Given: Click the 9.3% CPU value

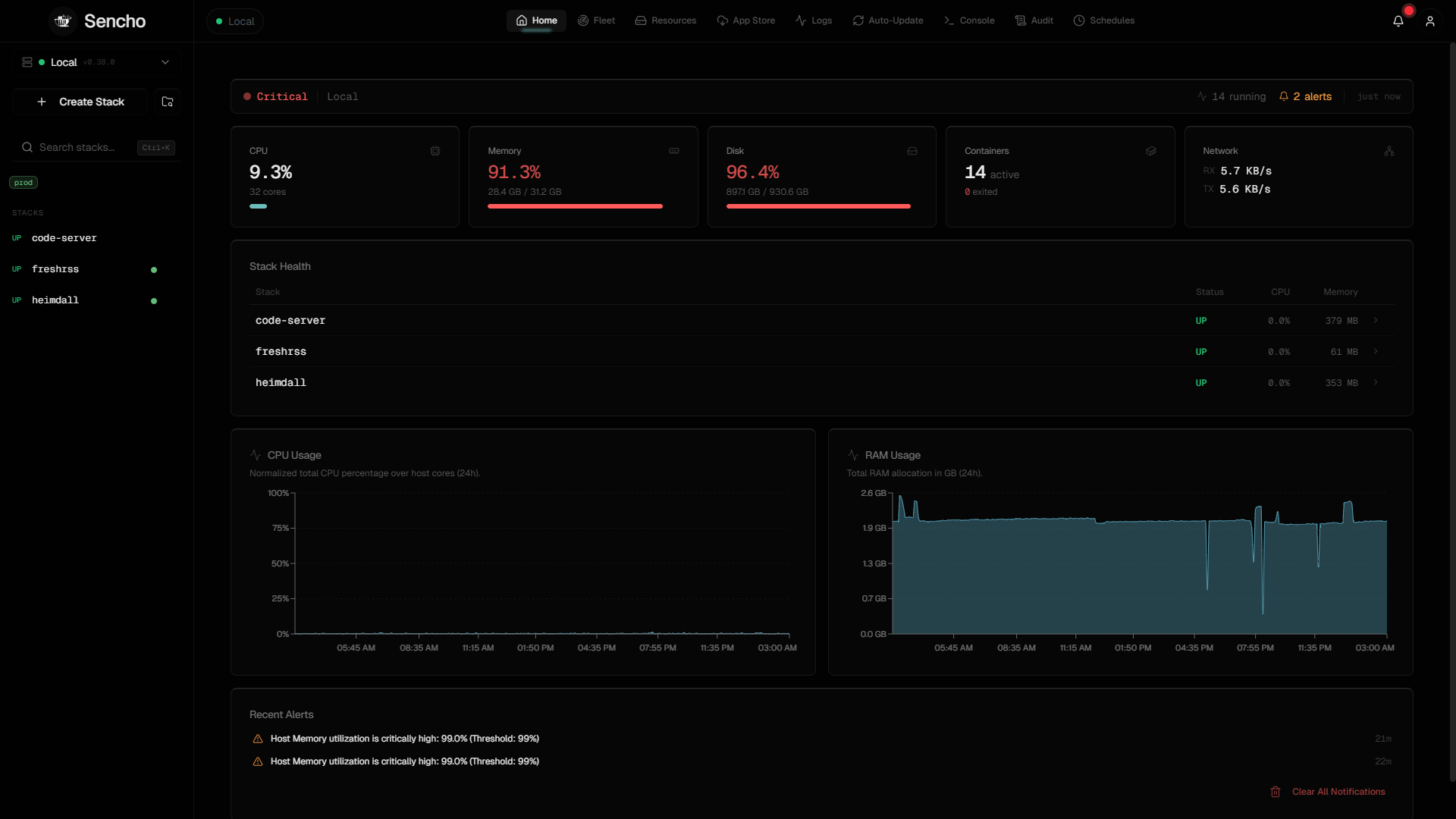Looking at the screenshot, I should (271, 172).
